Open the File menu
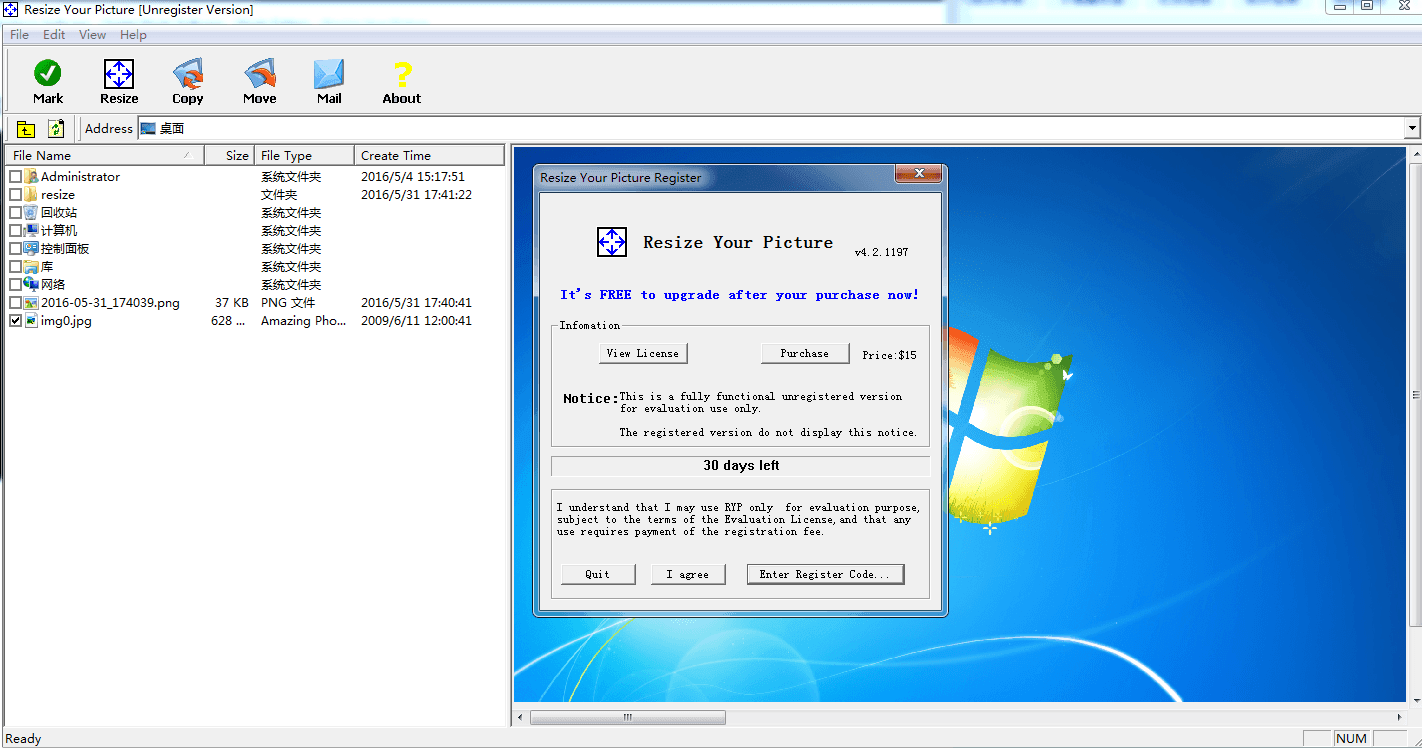Screen dimensions: 1422x748 point(19,35)
